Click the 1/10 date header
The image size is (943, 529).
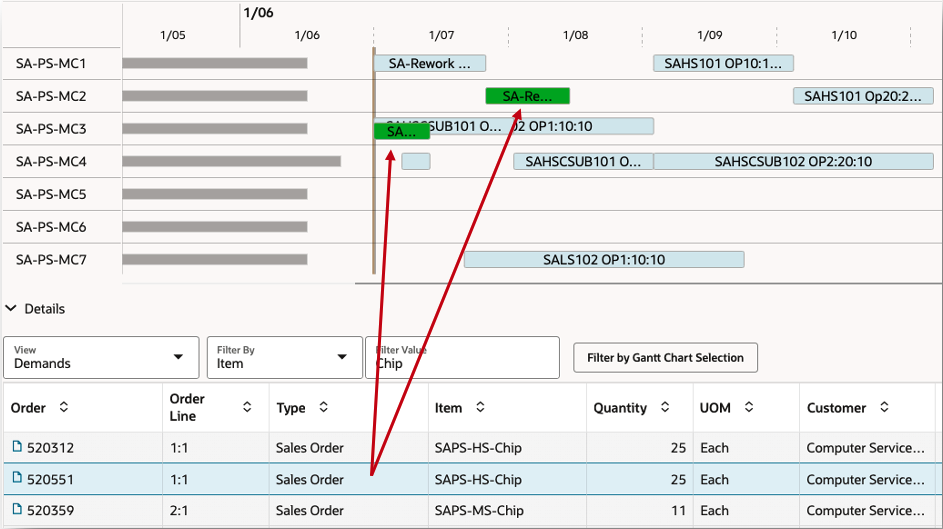pos(844,35)
